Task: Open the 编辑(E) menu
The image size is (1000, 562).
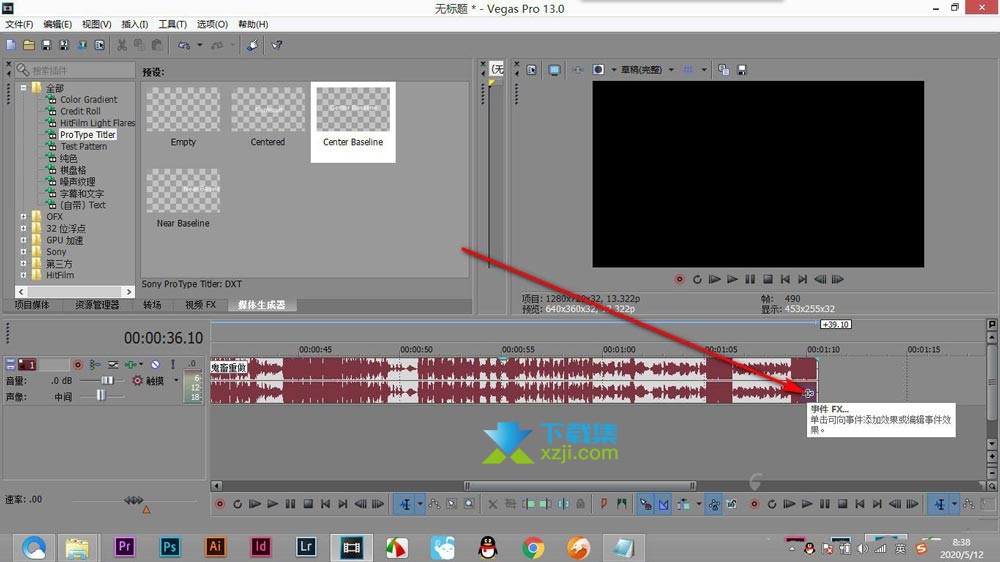Action: [57, 24]
